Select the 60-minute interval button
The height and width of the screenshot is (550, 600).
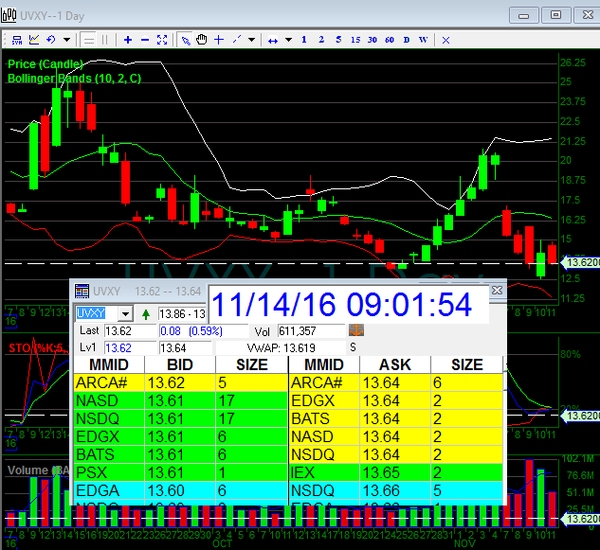(389, 39)
